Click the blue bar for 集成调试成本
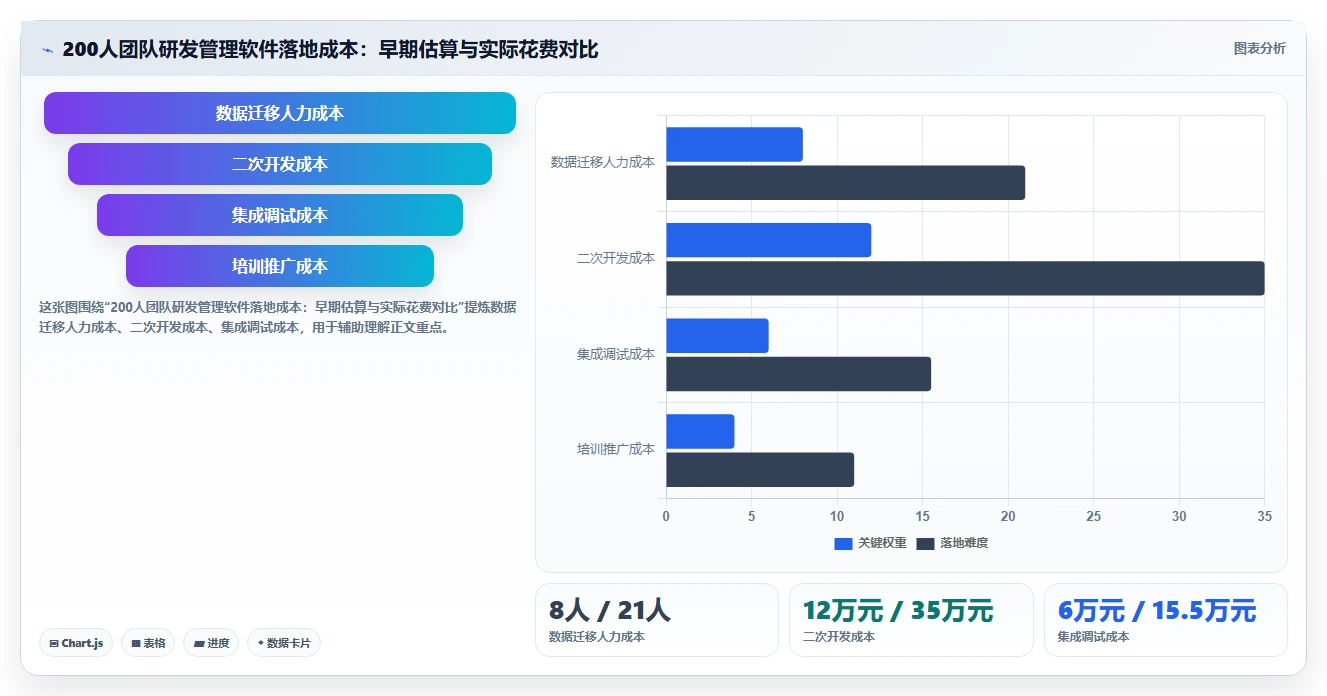 pyautogui.click(x=717, y=336)
